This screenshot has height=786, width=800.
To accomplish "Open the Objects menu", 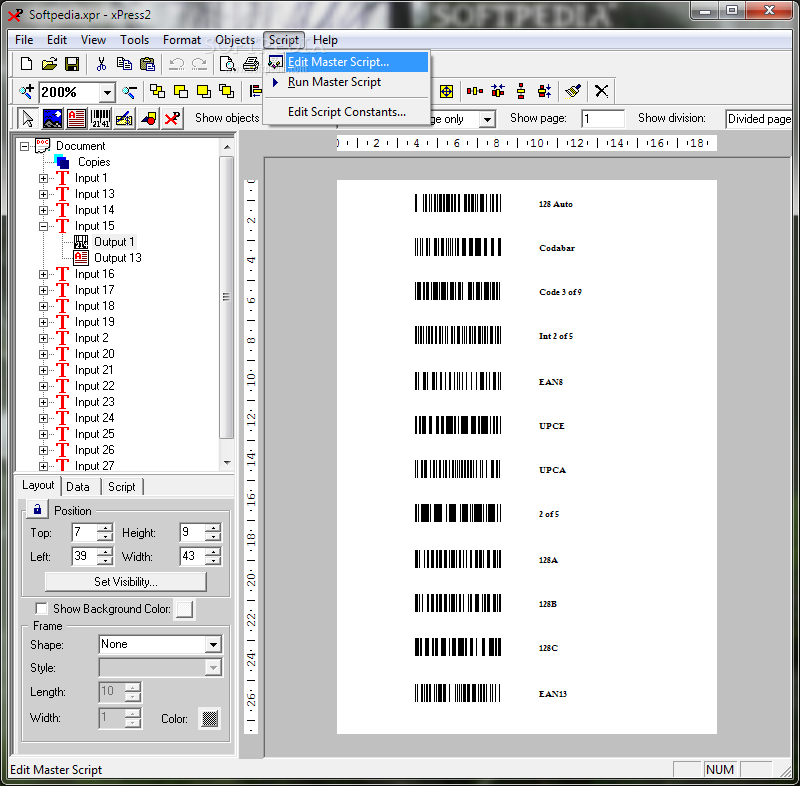I will point(235,40).
